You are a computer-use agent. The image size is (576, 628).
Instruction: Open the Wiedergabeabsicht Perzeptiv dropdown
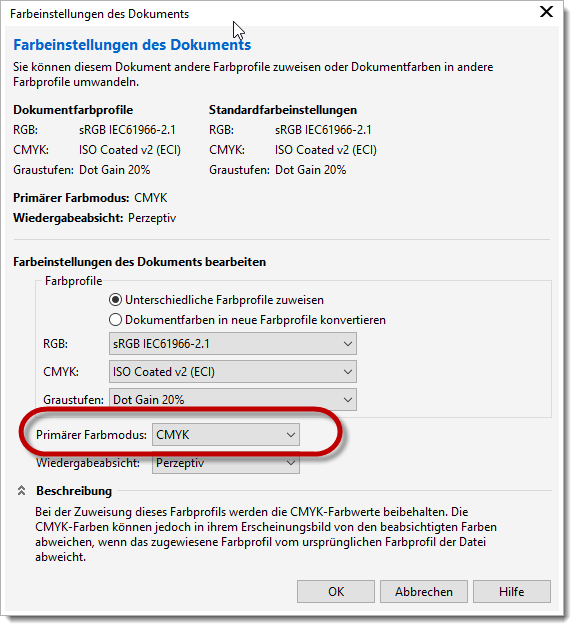tap(226, 463)
